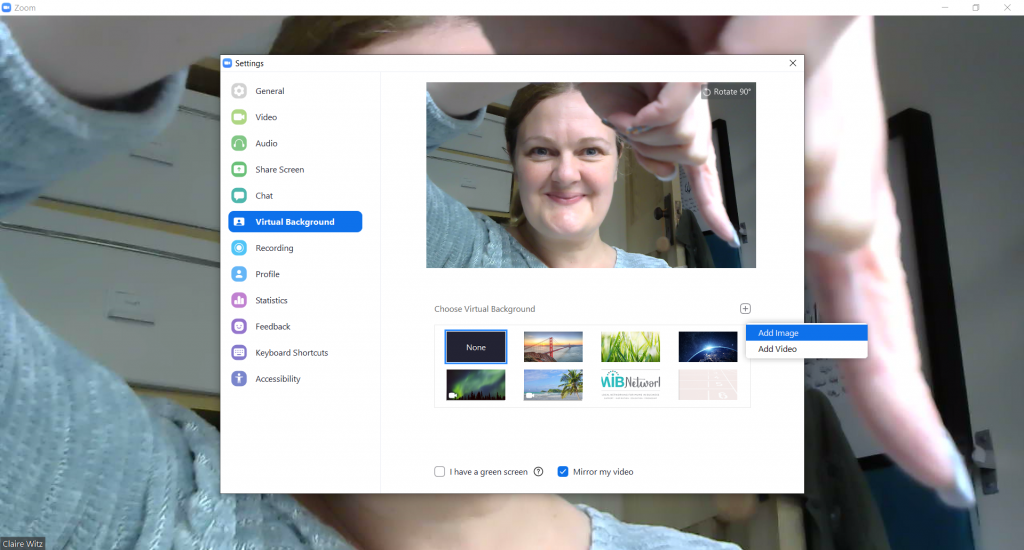Screen dimensions: 1024x550
Task: Open the Chat settings icon
Action: pos(239,196)
